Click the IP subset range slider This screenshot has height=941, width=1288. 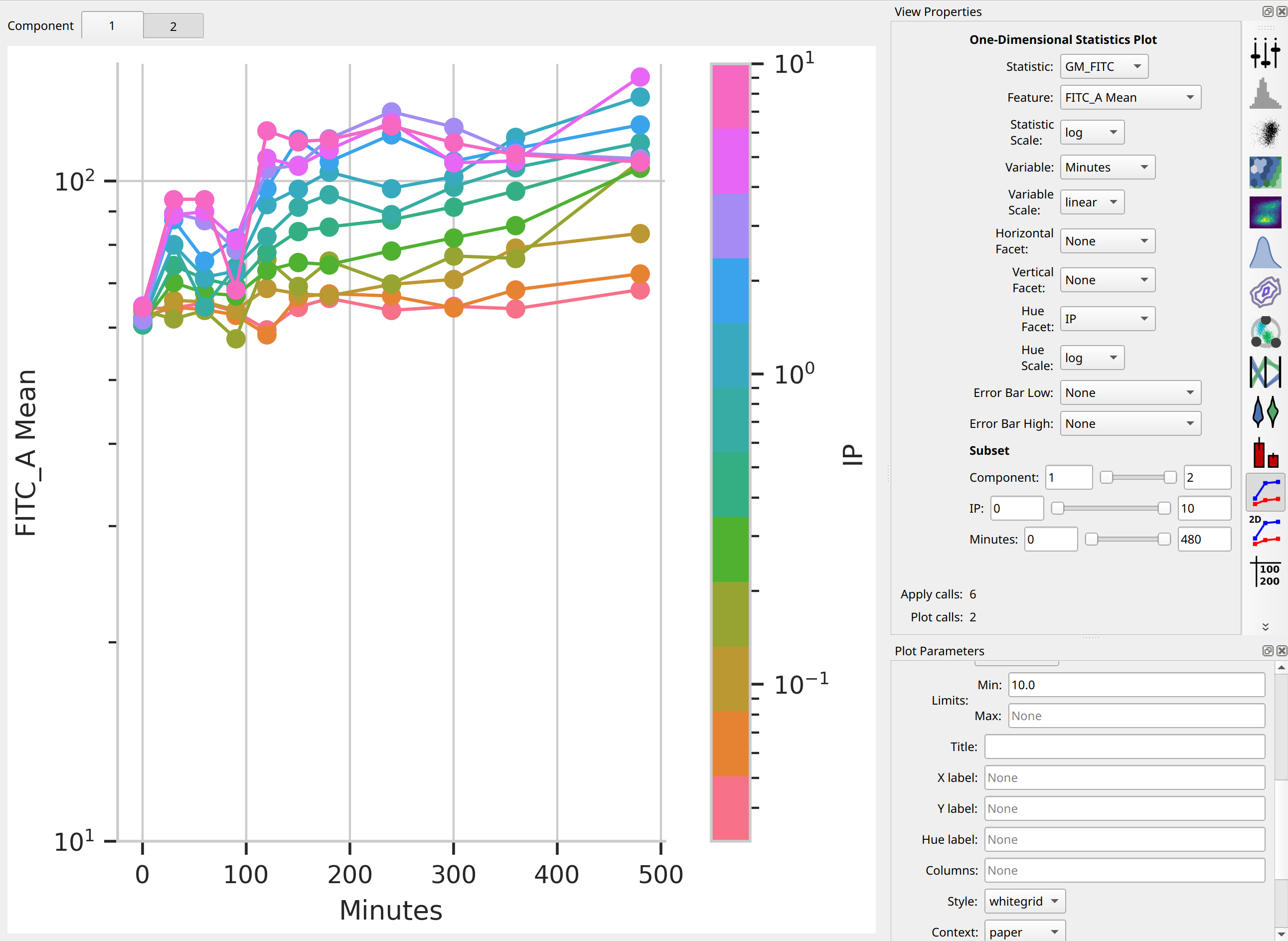(x=1111, y=508)
